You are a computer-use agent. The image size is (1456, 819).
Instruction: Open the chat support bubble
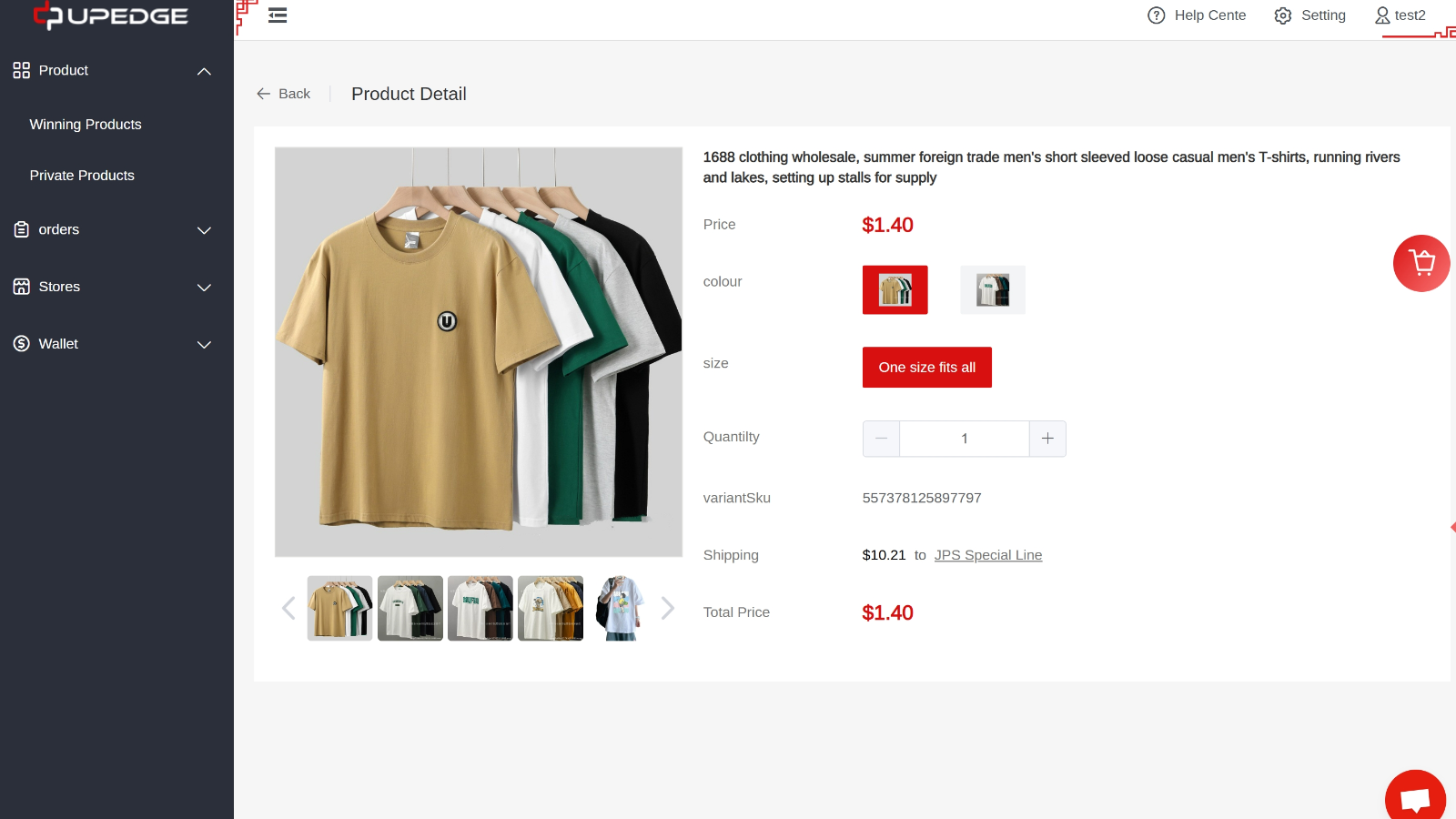tap(1415, 798)
